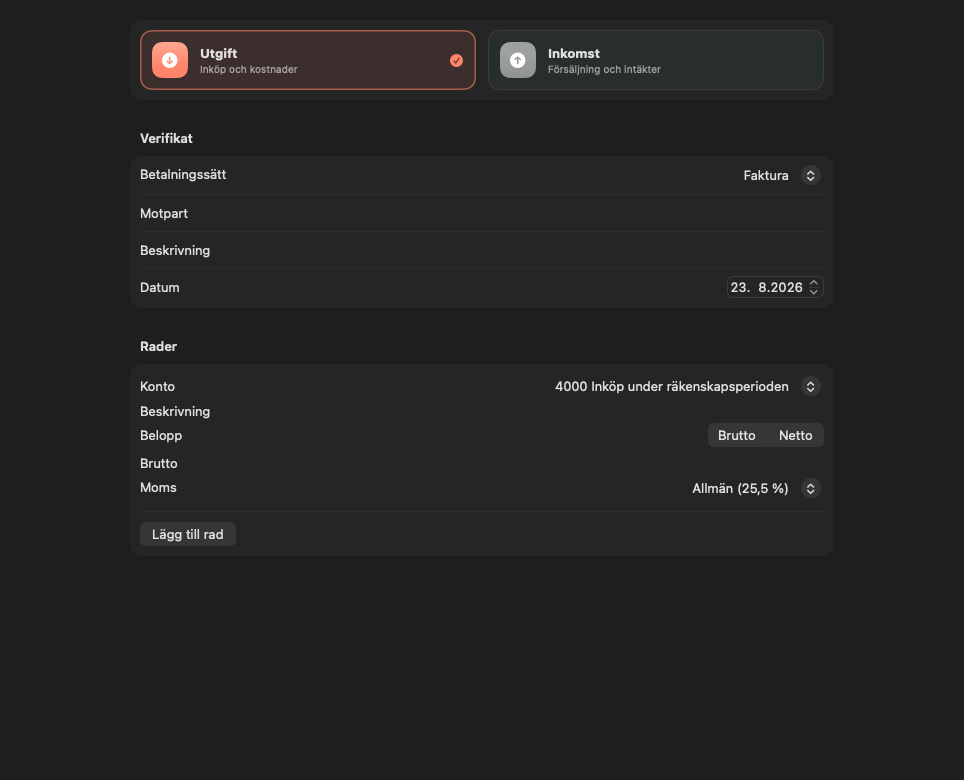Viewport: 964px width, 780px height.
Task: Click the Verifikat section heading
Action: pyautogui.click(x=166, y=138)
